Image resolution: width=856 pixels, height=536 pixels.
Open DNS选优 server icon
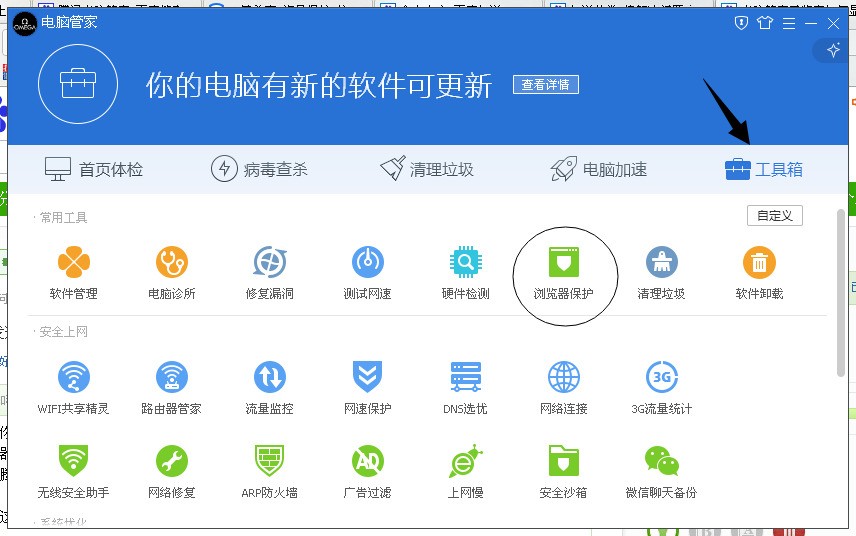(x=466, y=377)
